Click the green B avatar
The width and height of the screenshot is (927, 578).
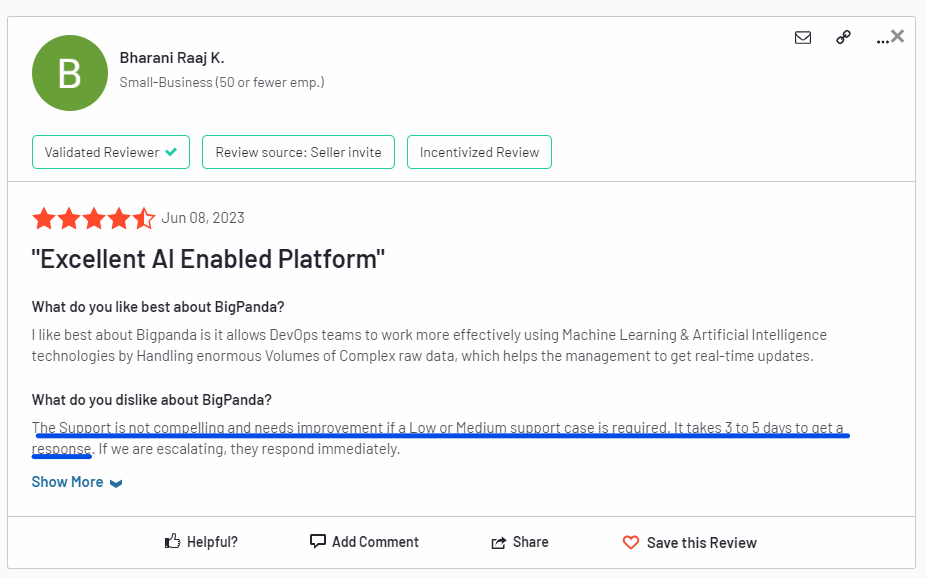(x=70, y=73)
